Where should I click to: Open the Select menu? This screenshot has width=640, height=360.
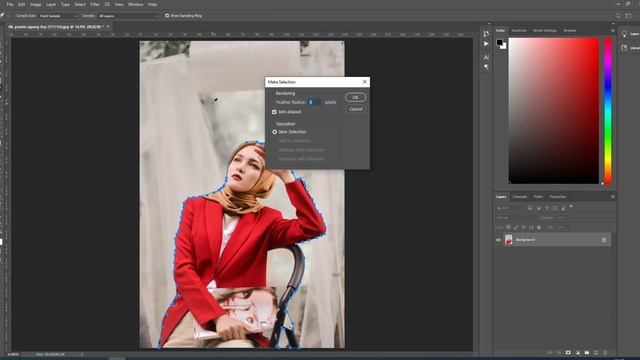click(80, 4)
